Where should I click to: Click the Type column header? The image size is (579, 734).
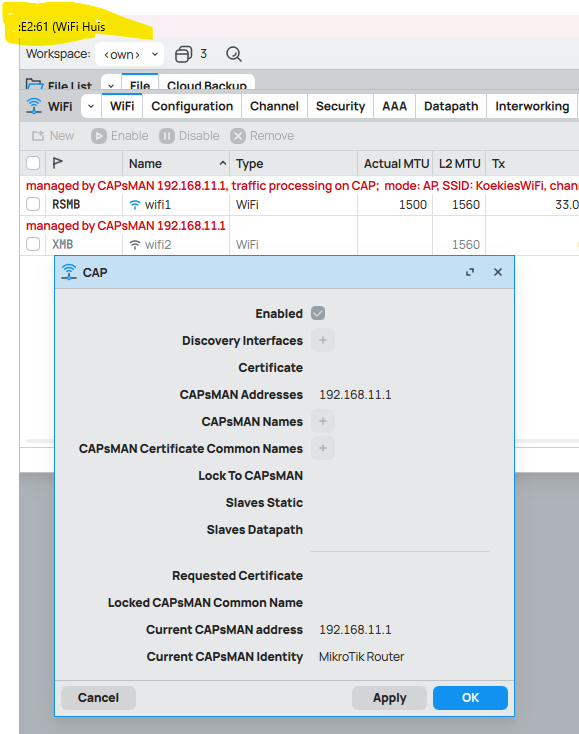pyautogui.click(x=293, y=163)
